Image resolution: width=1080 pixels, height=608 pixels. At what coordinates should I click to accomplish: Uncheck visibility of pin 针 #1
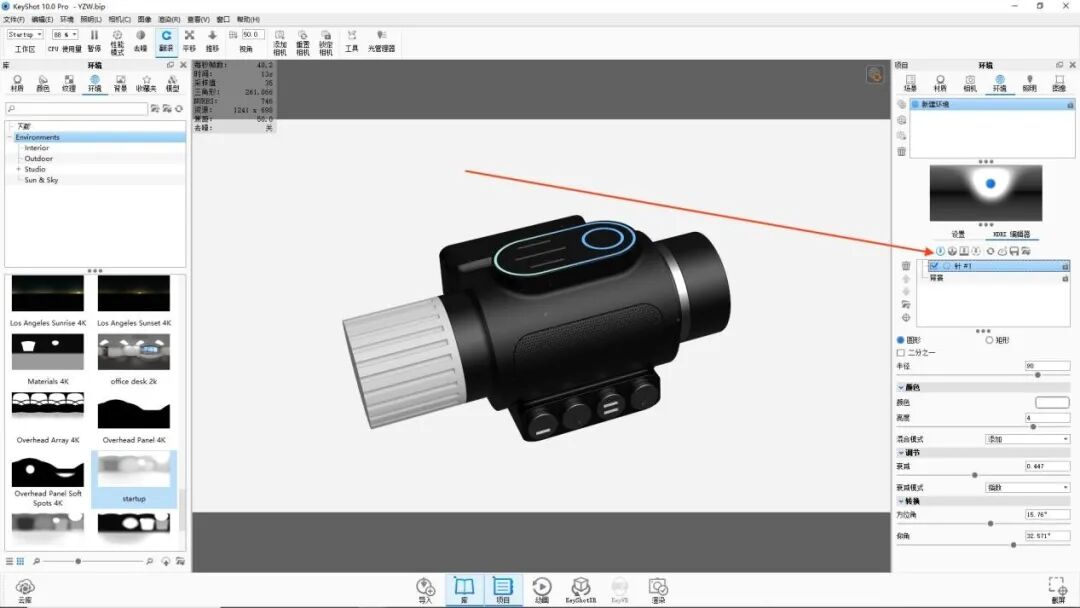pyautogui.click(x=935, y=266)
